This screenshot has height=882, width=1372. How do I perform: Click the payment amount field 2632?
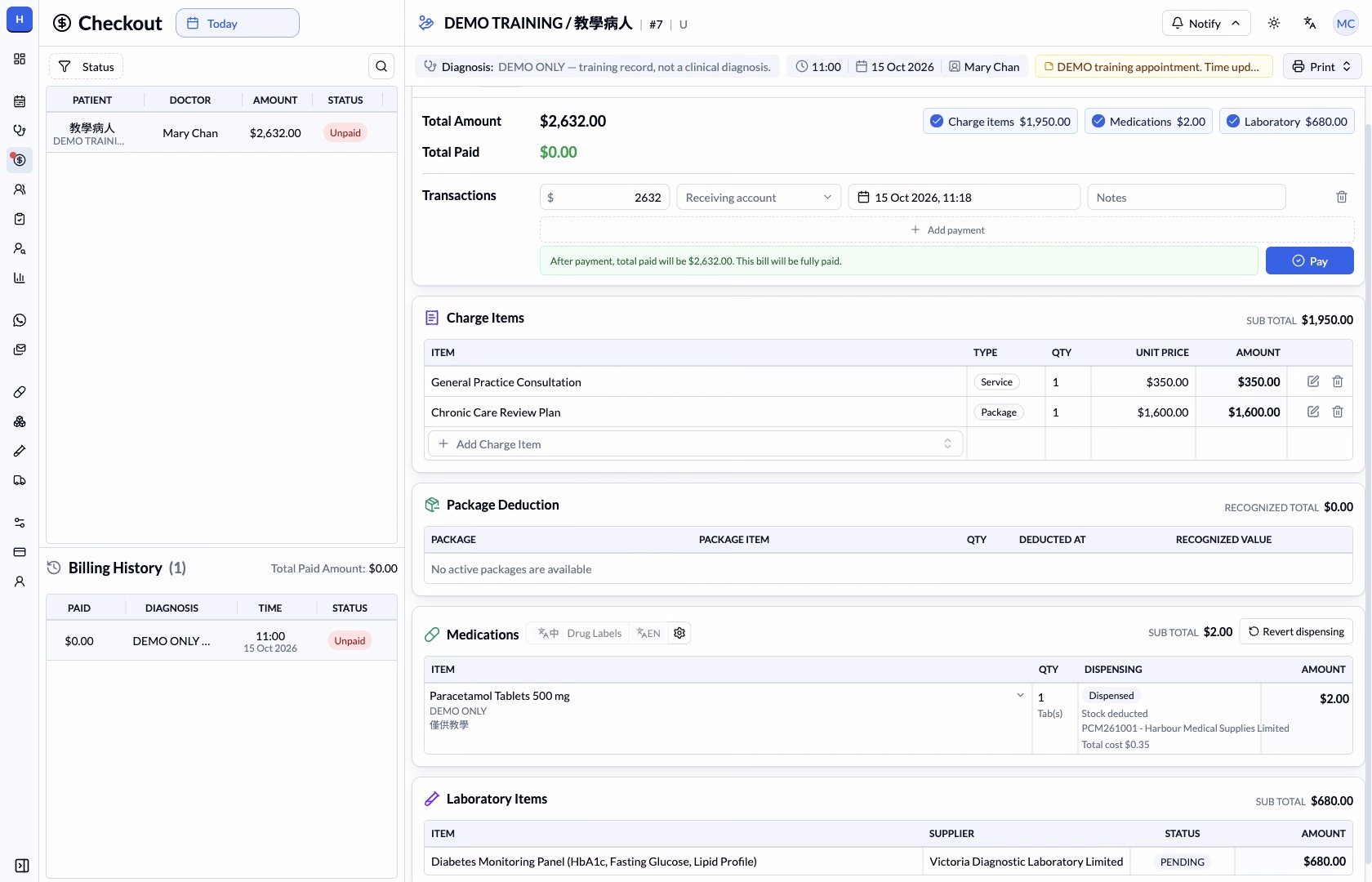(605, 197)
